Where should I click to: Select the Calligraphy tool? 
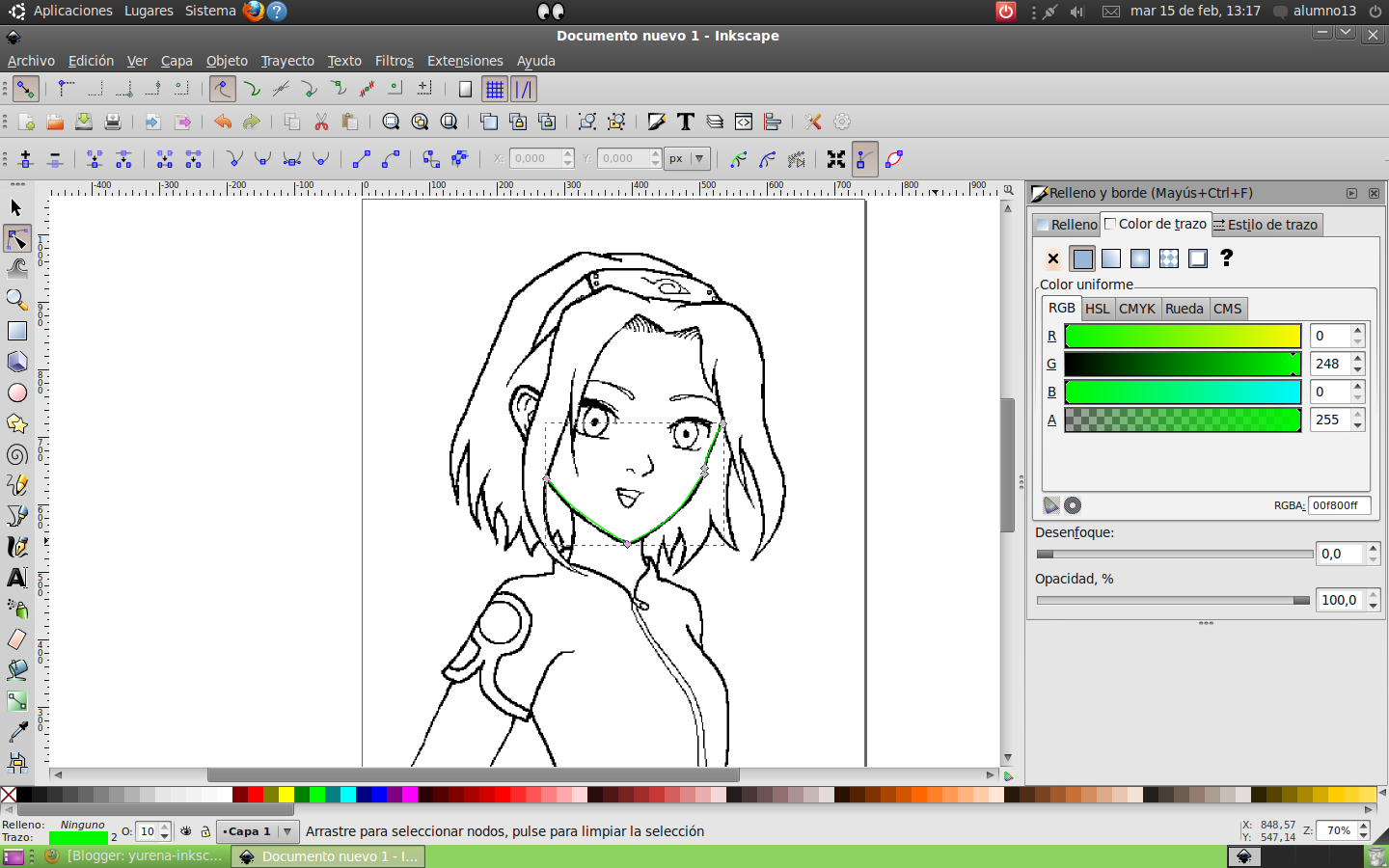click(x=15, y=546)
